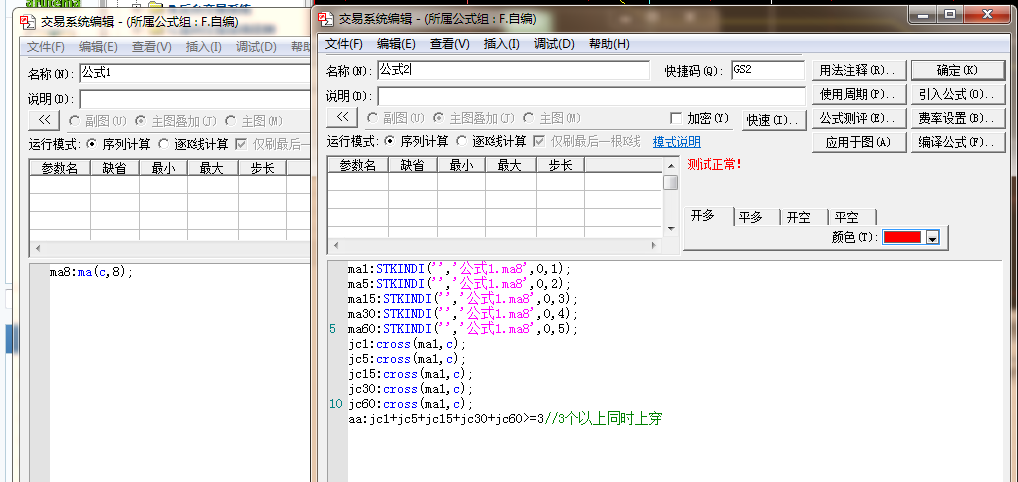The width and height of the screenshot is (1018, 482).
Task: Open 帮助(H) menu in 公式2 window
Action: (609, 44)
